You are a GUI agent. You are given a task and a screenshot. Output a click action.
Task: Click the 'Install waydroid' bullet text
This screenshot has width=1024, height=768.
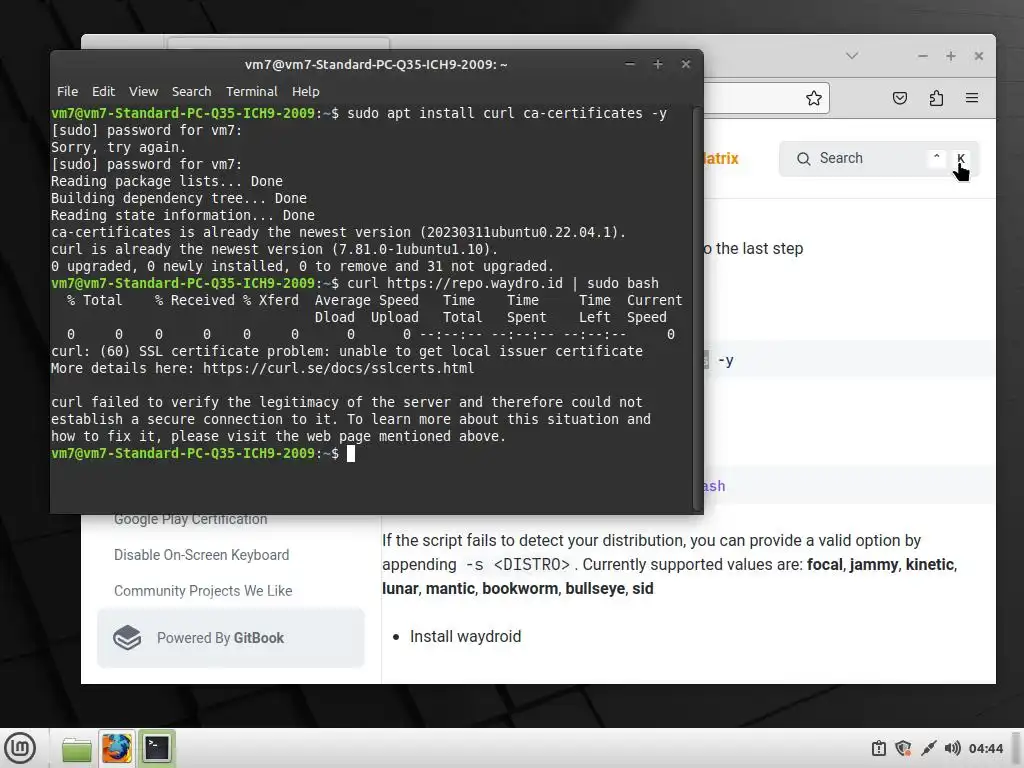coord(465,637)
